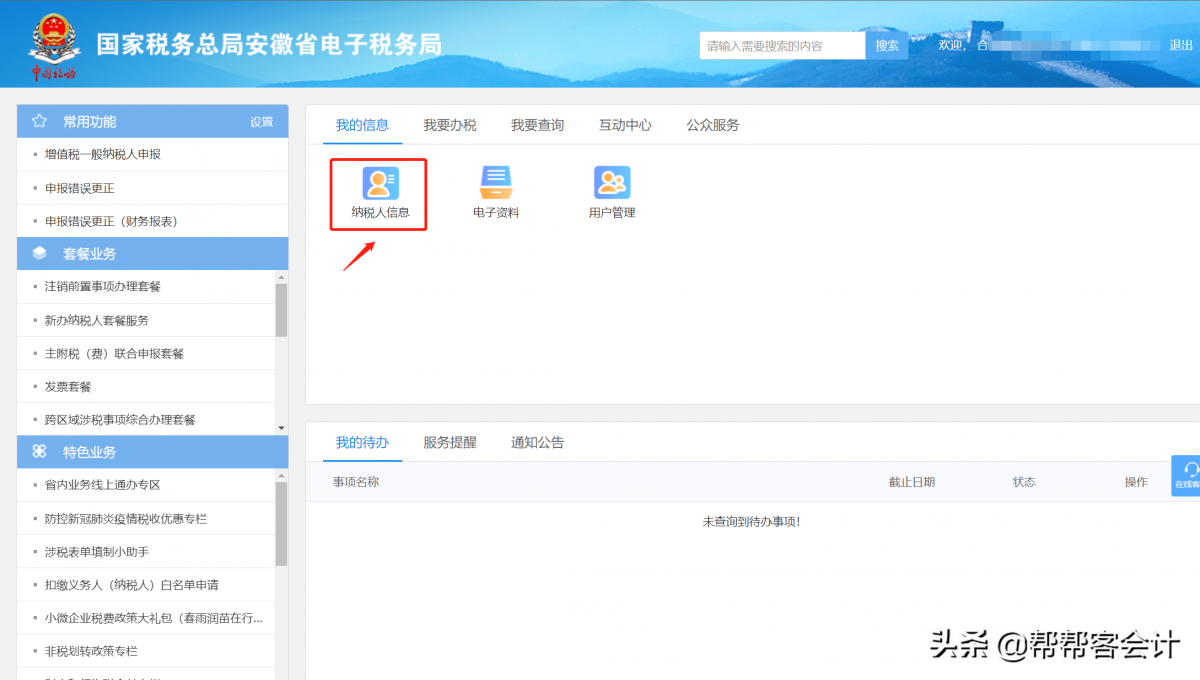Click the star icon beside 常用功能
The width and height of the screenshot is (1200, 680).
40,121
